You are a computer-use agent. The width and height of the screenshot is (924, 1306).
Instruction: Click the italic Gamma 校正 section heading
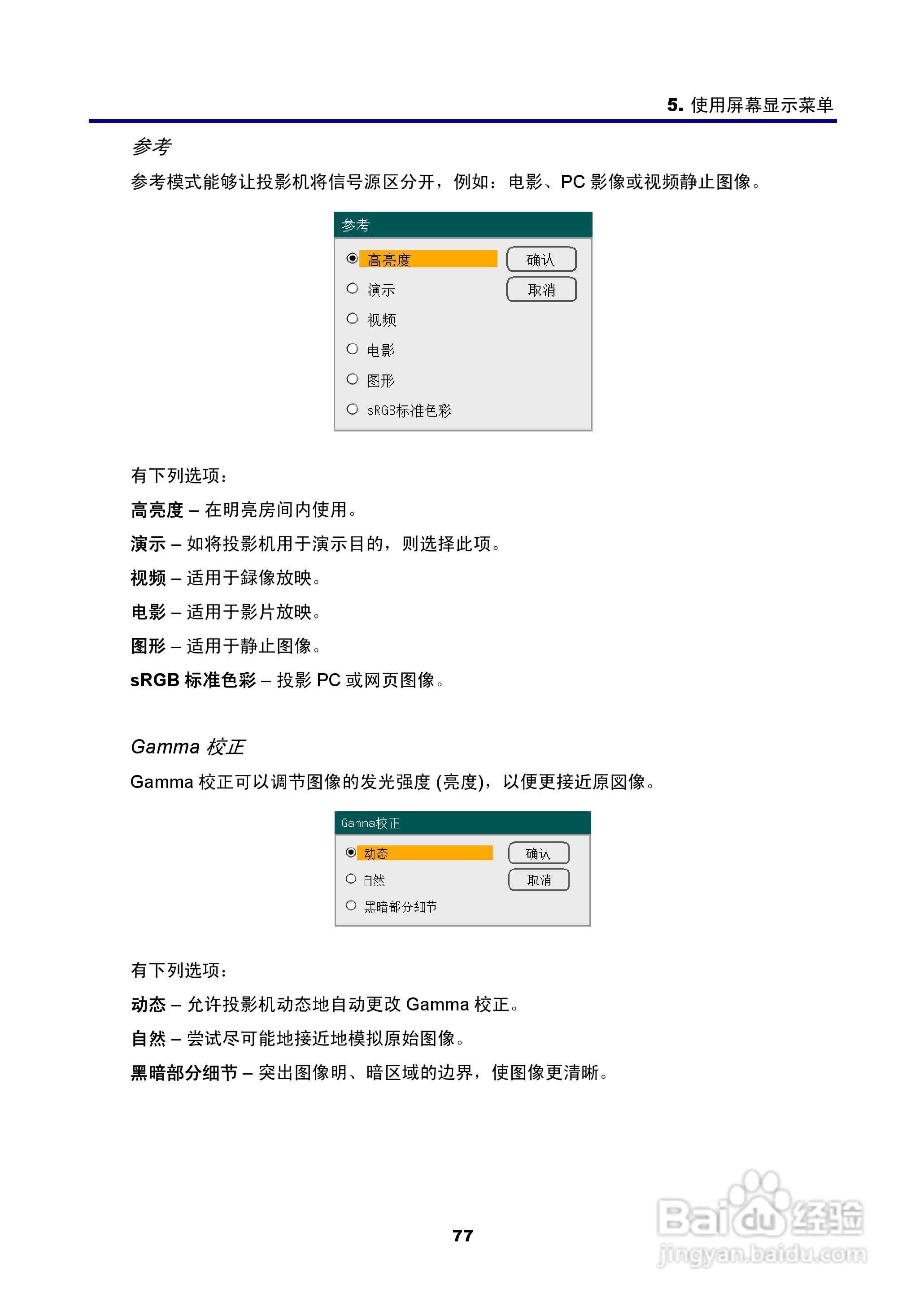187,747
